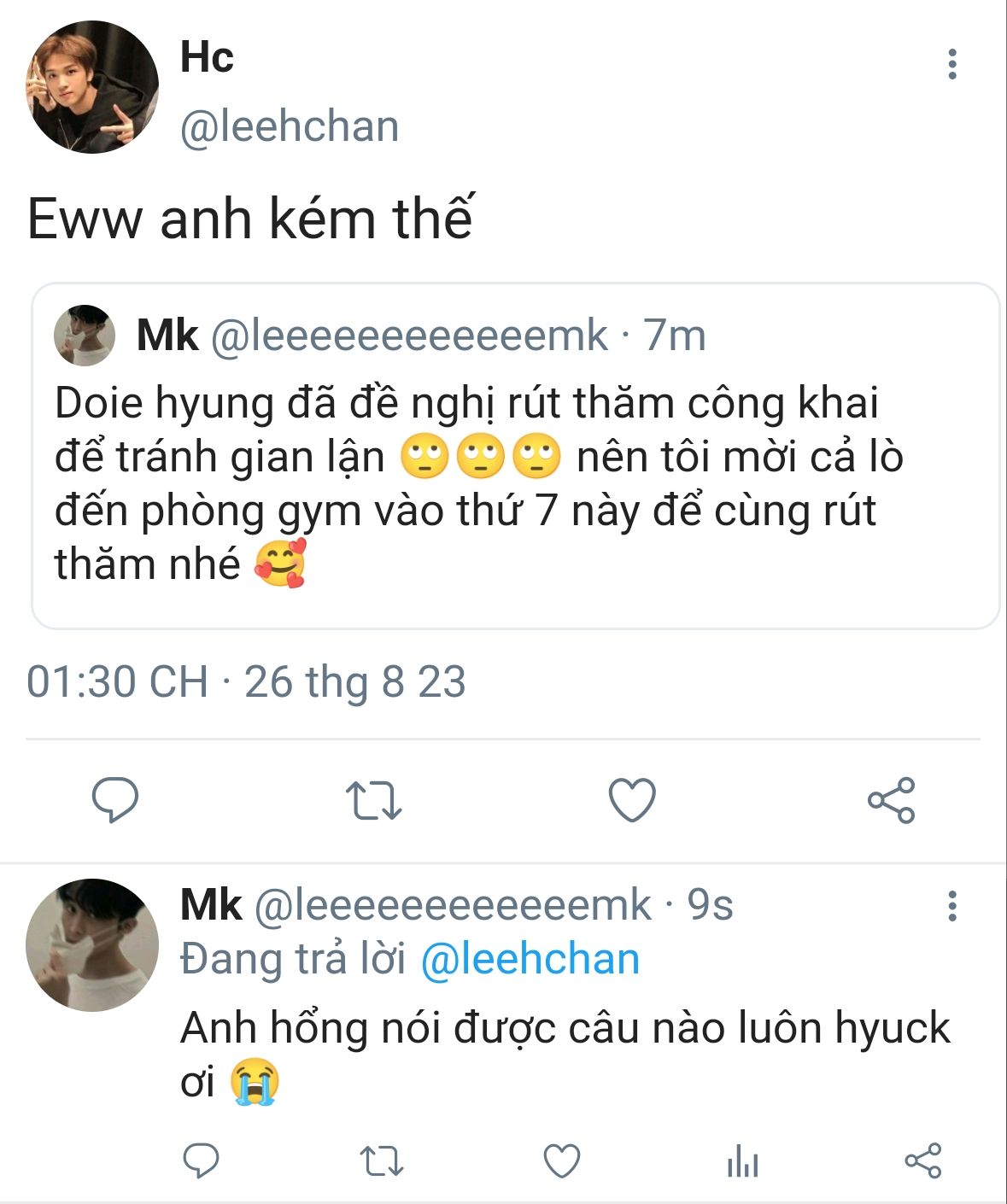Share Mk's reply tweet
Screen dimensions: 1007x1204
[x=922, y=1161]
